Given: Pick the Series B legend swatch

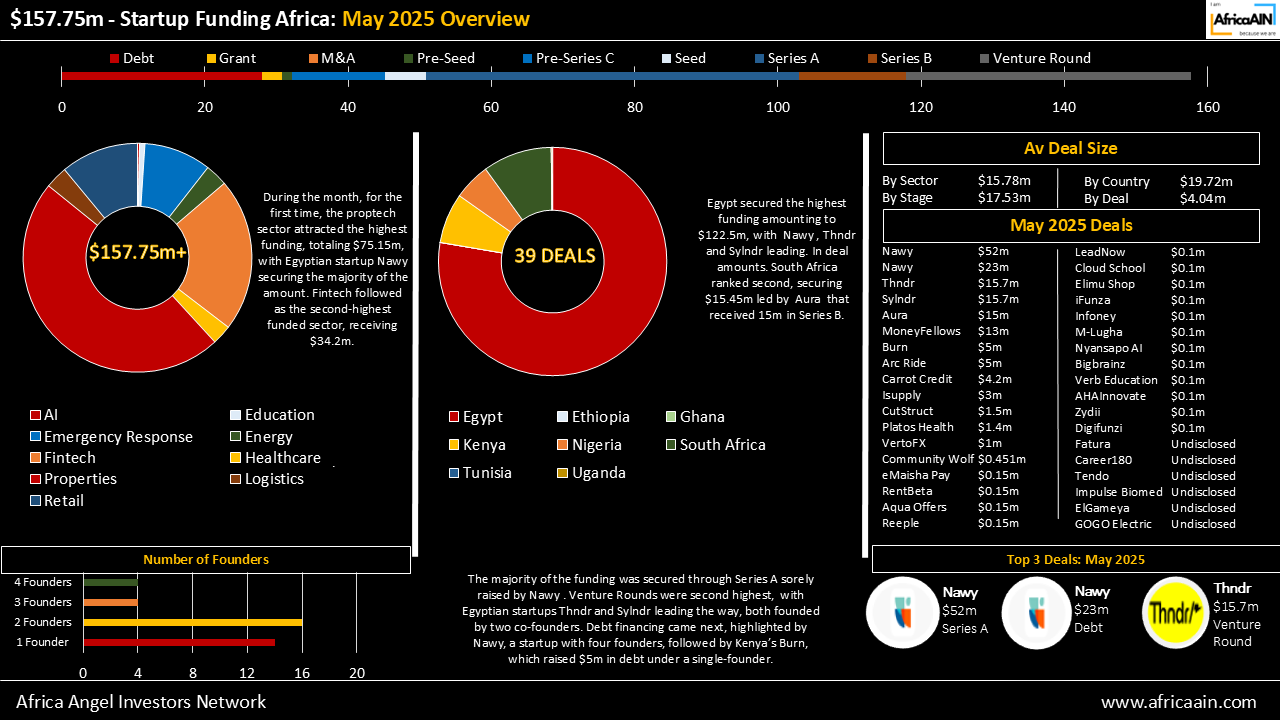Looking at the screenshot, I should pos(872,58).
